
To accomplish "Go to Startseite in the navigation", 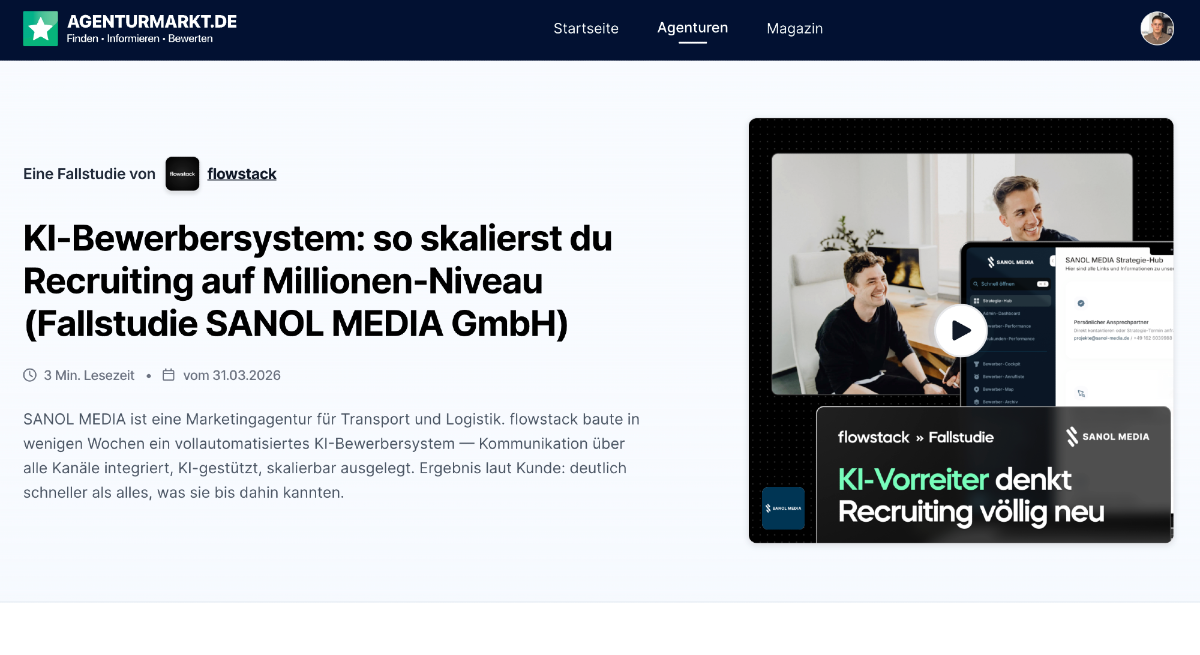I will pyautogui.click(x=586, y=28).
